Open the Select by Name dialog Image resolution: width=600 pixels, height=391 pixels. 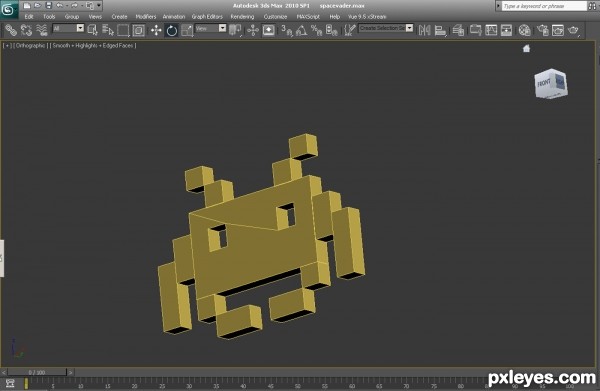[108, 30]
